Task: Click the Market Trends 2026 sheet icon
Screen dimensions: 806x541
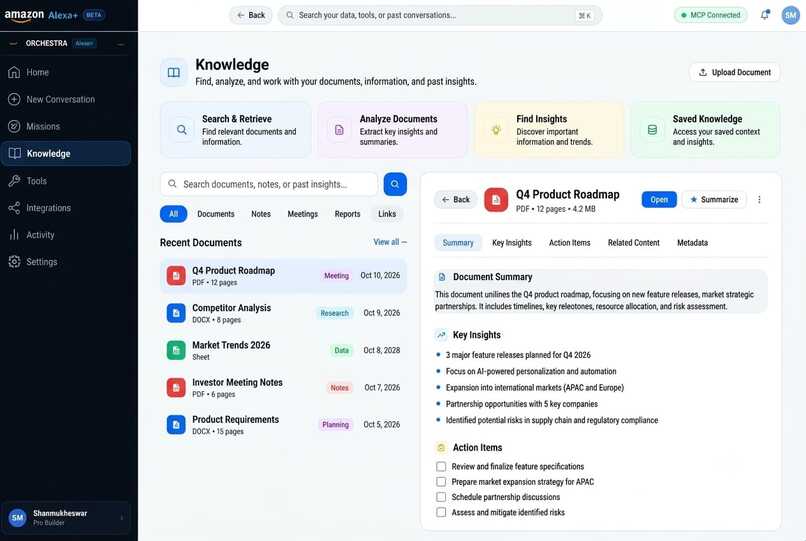Action: pos(176,350)
